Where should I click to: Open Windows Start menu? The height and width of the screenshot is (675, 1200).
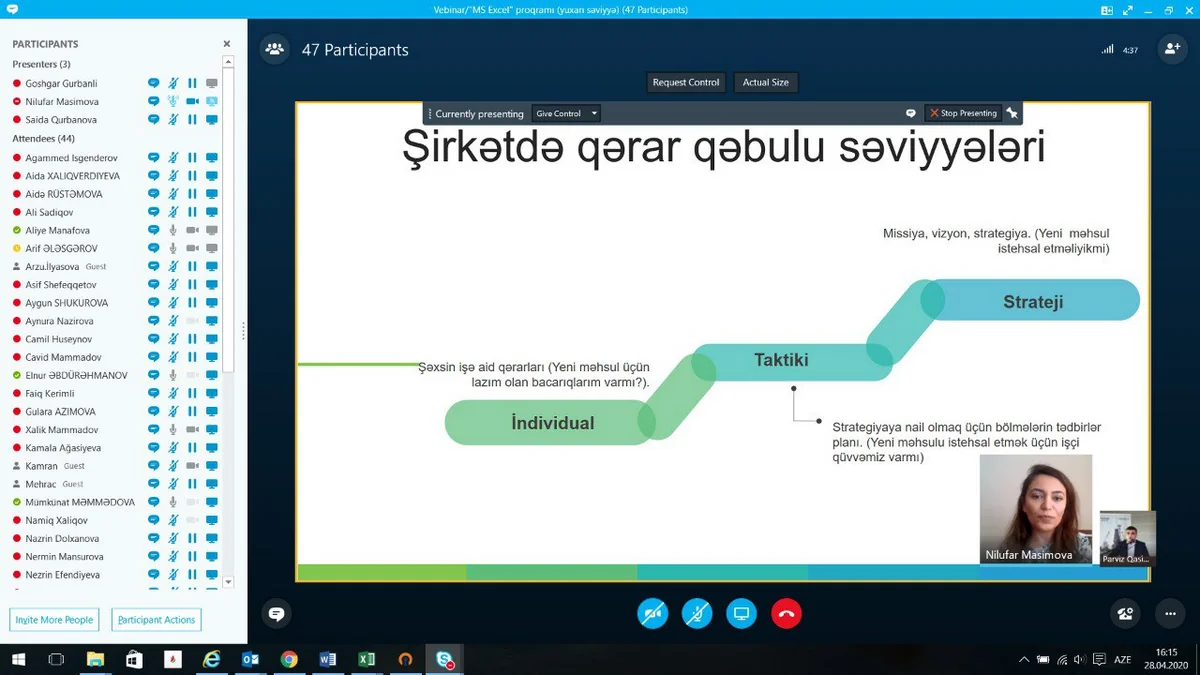point(18,660)
